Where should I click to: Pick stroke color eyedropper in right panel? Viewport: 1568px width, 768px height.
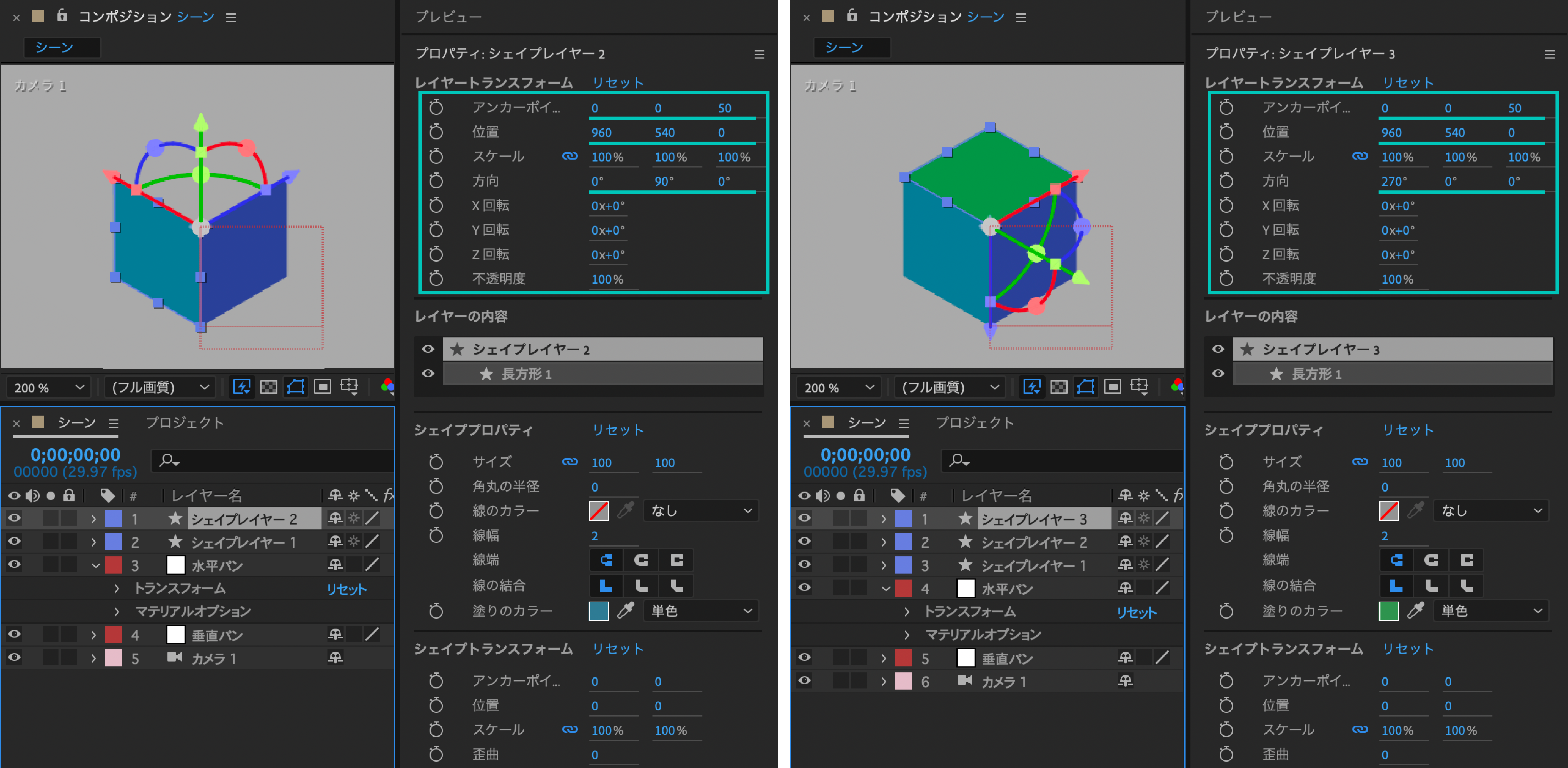tap(1416, 510)
